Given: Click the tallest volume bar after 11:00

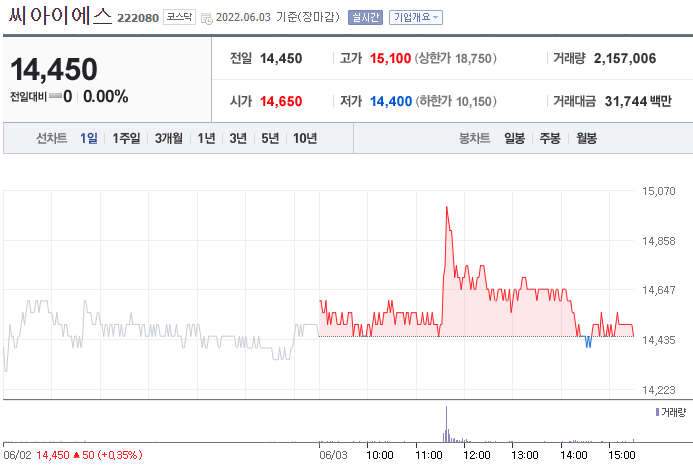Looking at the screenshot, I should pyautogui.click(x=446, y=424).
